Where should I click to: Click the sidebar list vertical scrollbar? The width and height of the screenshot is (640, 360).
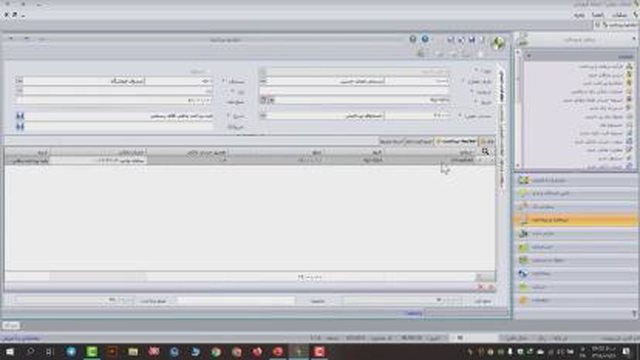[518, 109]
